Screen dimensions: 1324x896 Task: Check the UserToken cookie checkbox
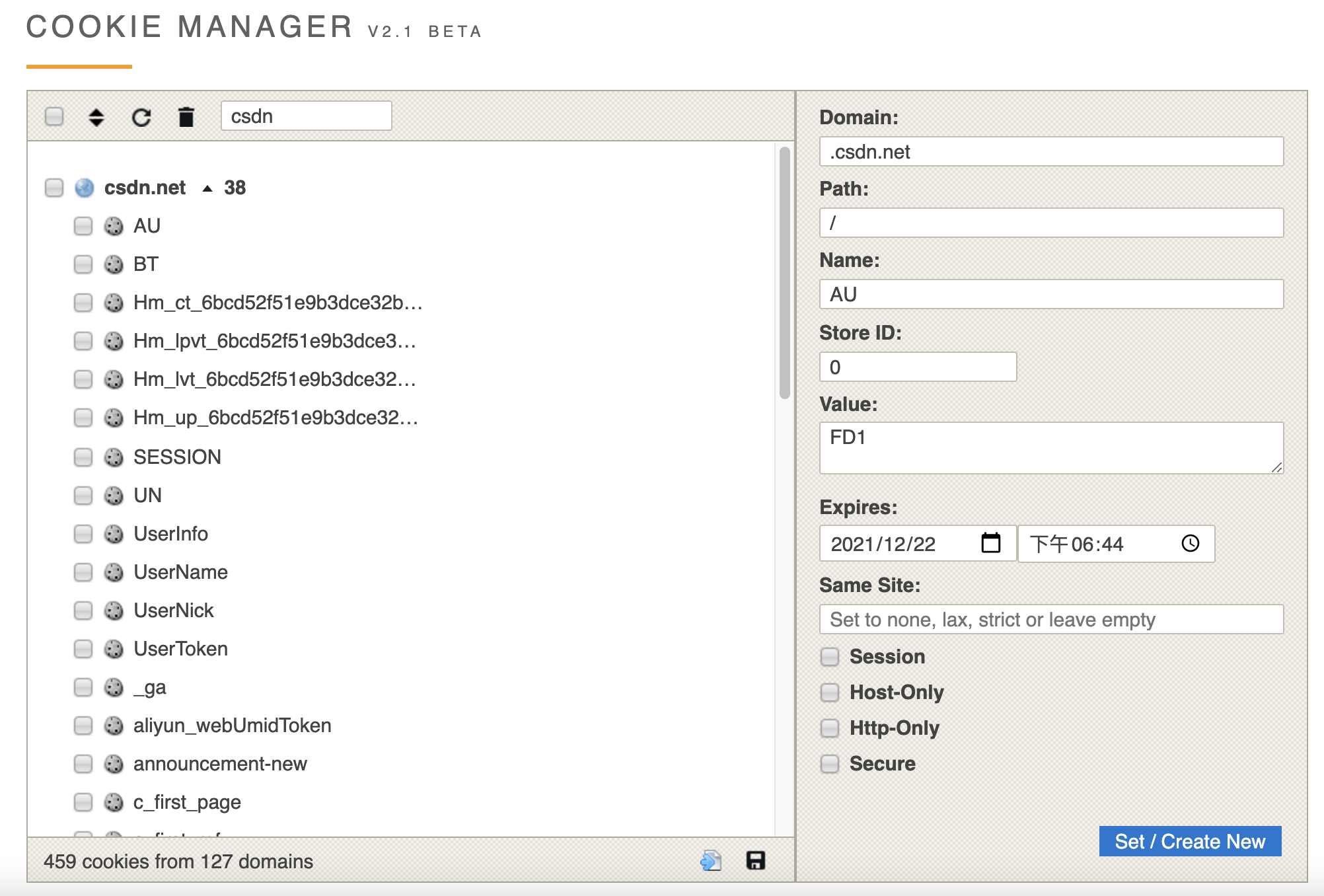pos(83,649)
